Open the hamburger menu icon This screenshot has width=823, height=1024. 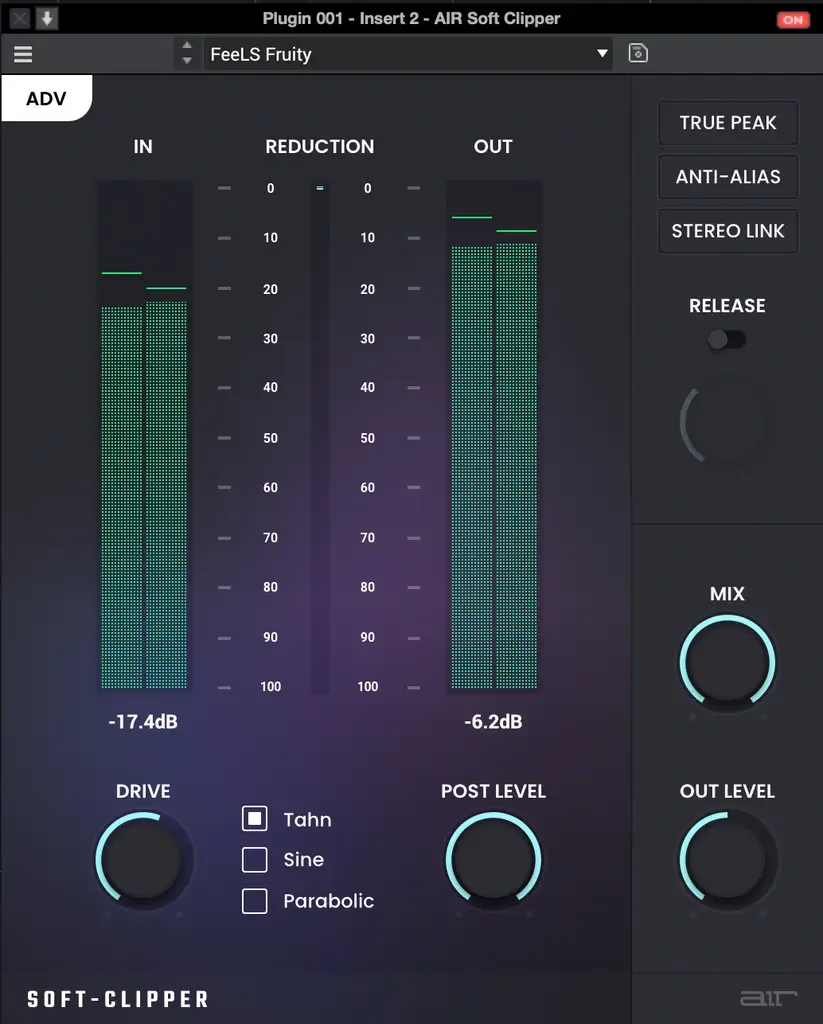pyautogui.click(x=23, y=54)
